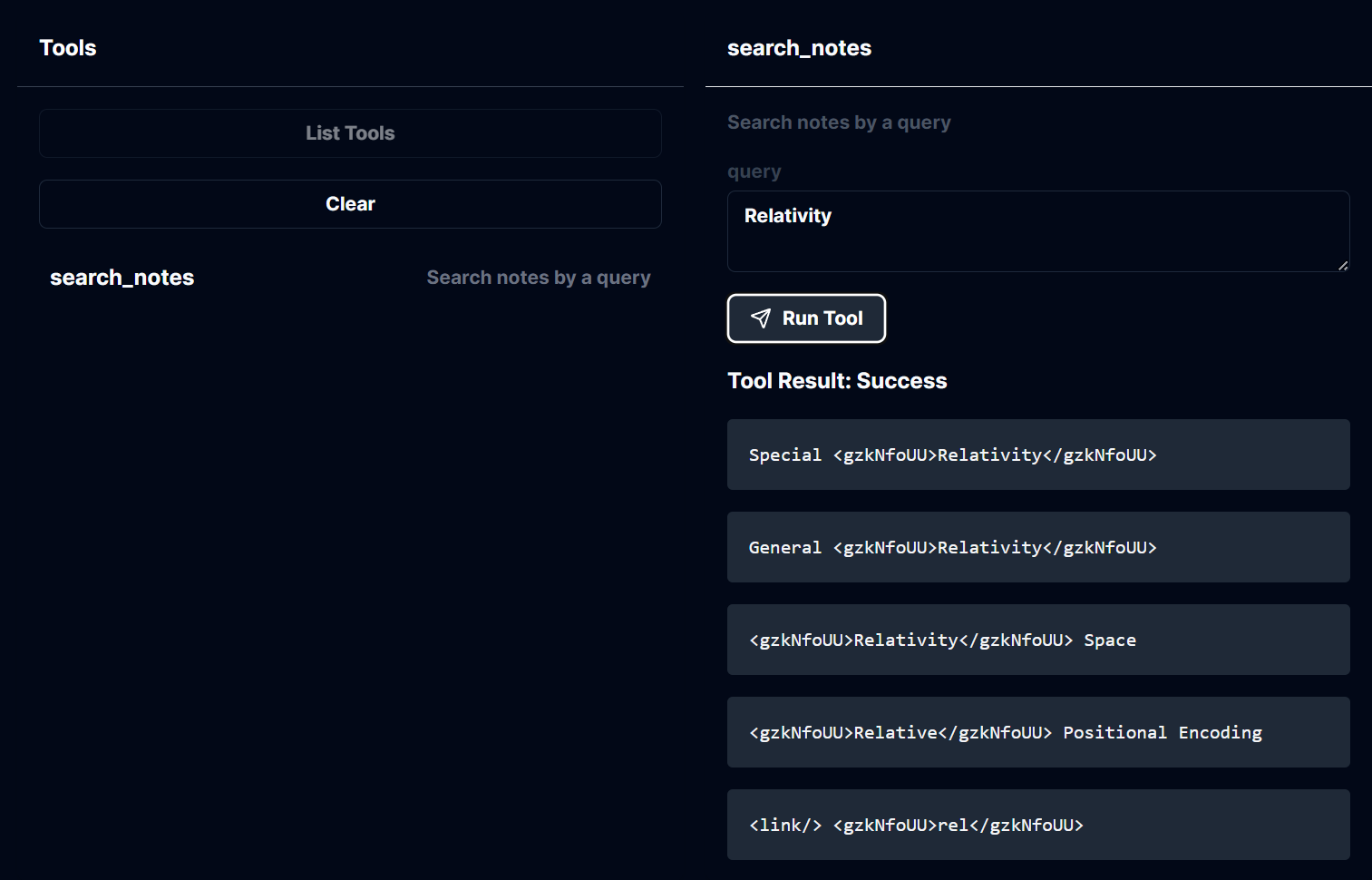The width and height of the screenshot is (1372, 880).
Task: Click the 'Tool Result: Success' heading
Action: [x=837, y=381]
